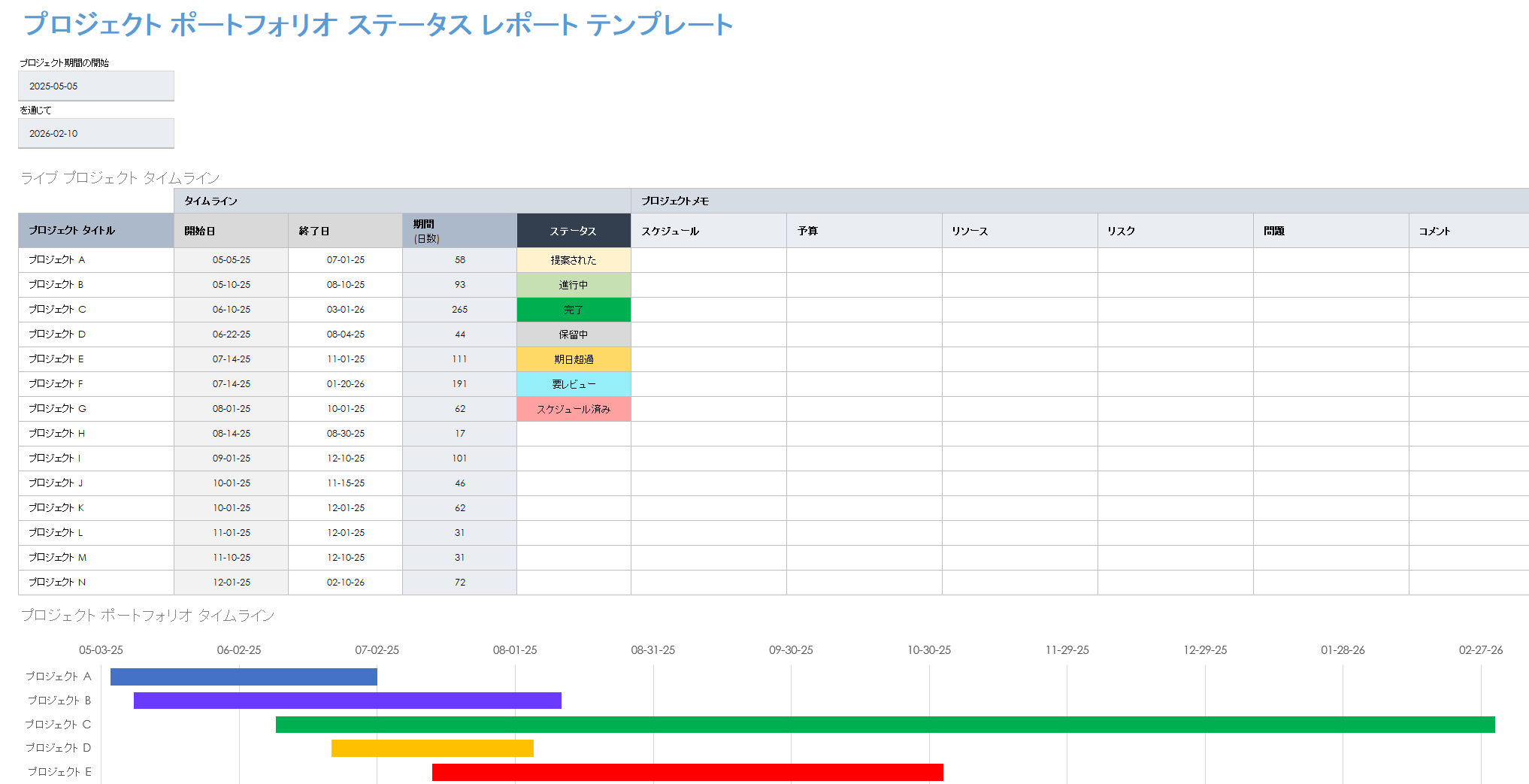Select プロジェクト F title cell
Viewport: 1529px width, 784px height.
tap(96, 384)
